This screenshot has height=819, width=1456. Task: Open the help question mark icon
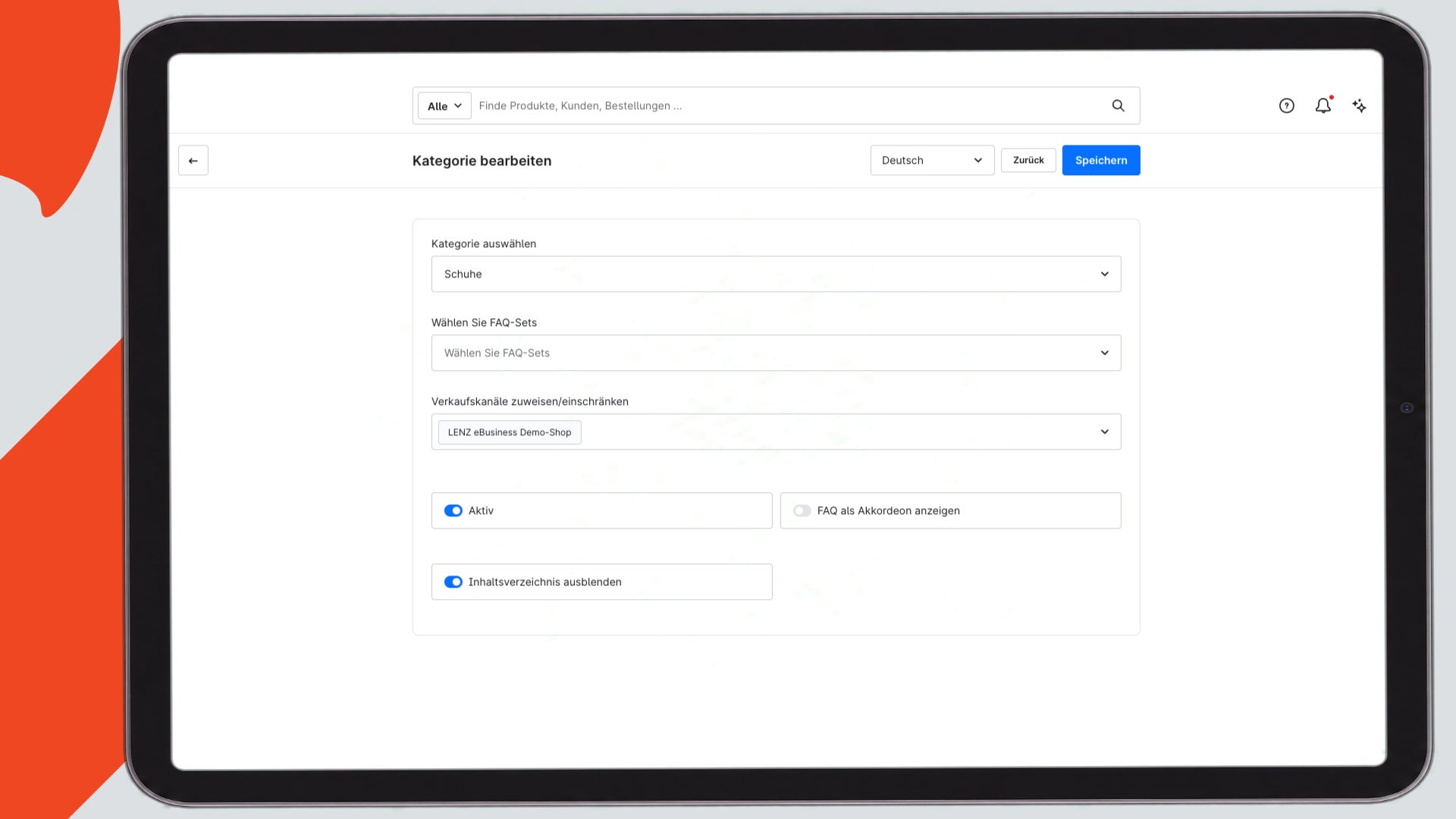point(1286,105)
